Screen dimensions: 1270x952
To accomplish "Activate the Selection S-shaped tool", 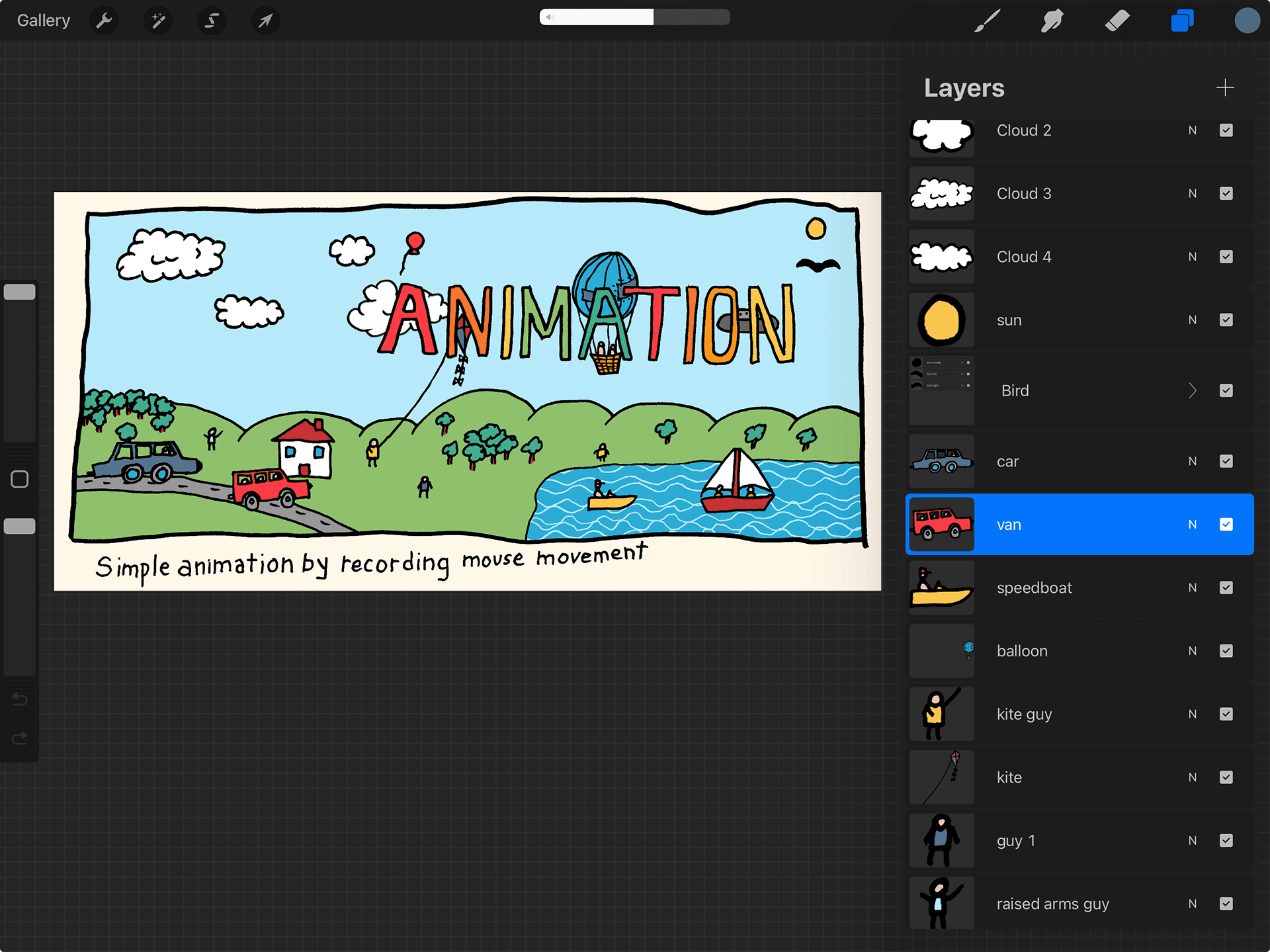I will (x=212, y=21).
